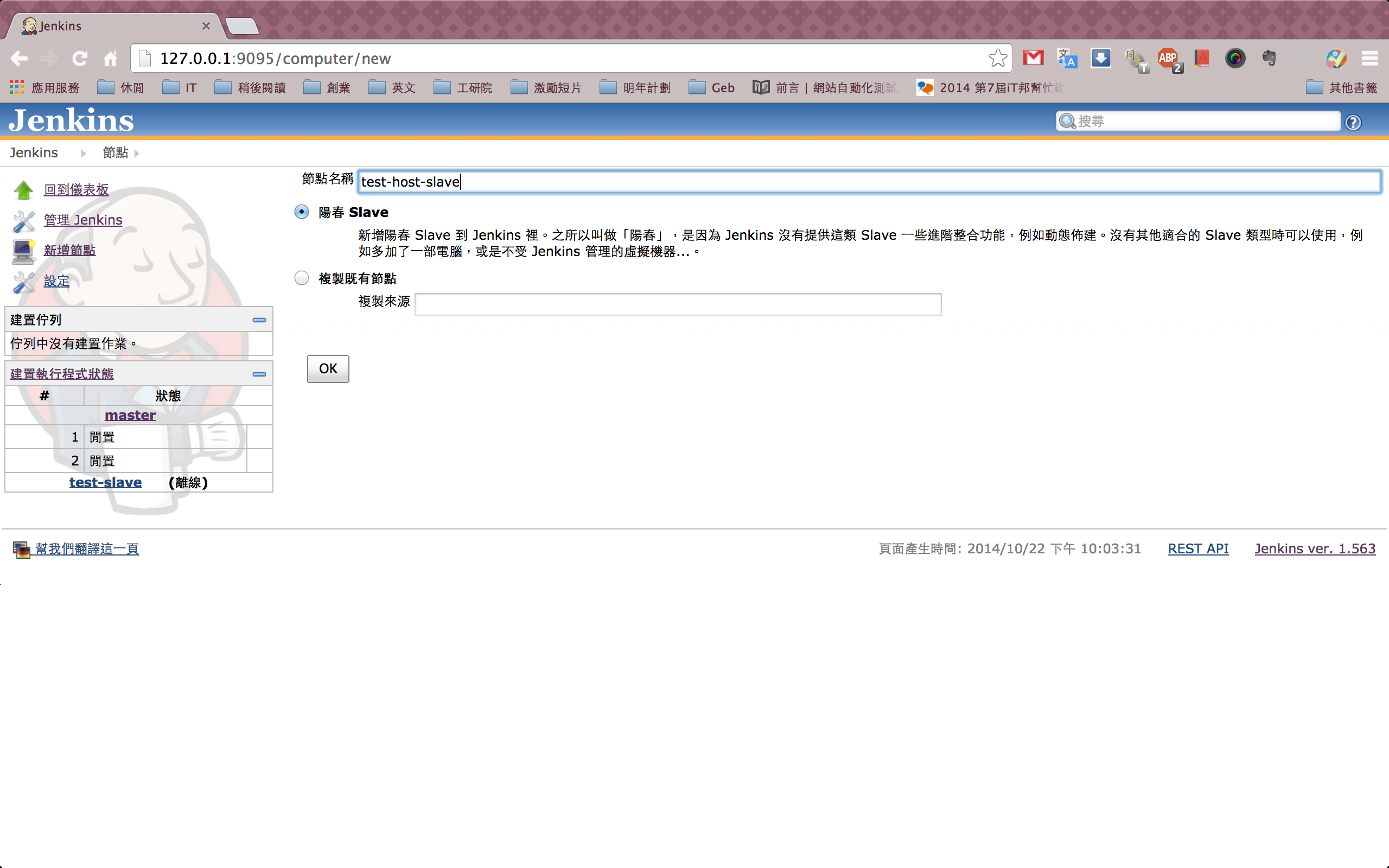
Task: Click the Jenkins 搜尋 search box
Action: [1199, 121]
